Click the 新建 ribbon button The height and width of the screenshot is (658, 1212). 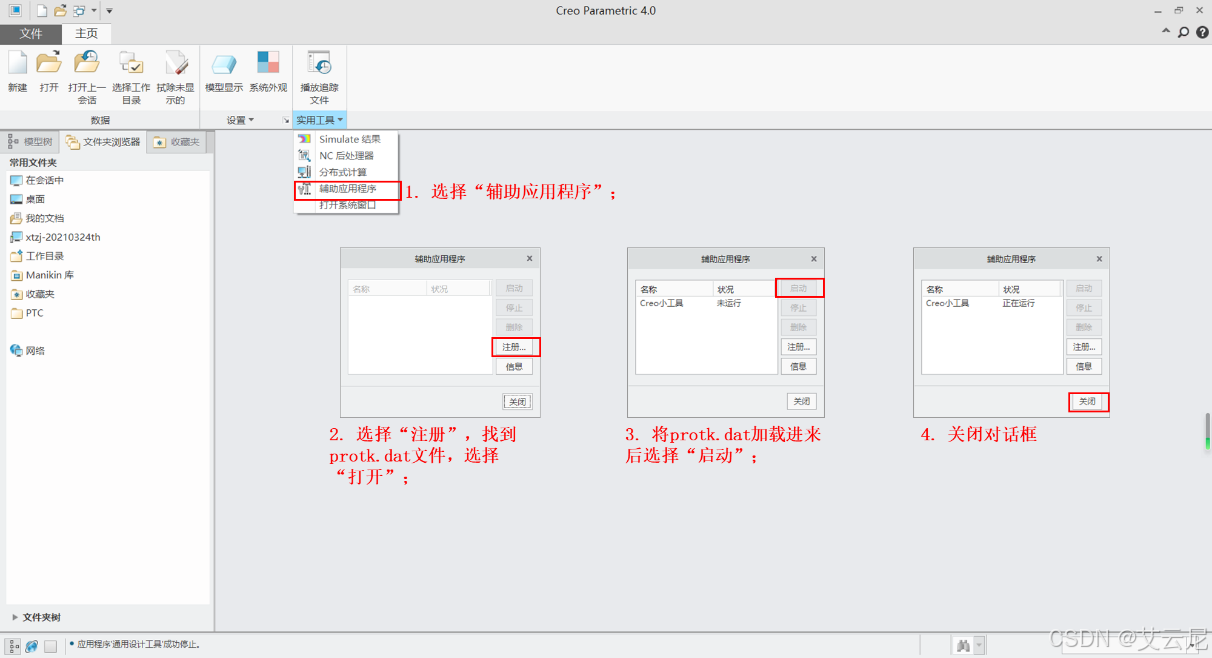point(18,72)
